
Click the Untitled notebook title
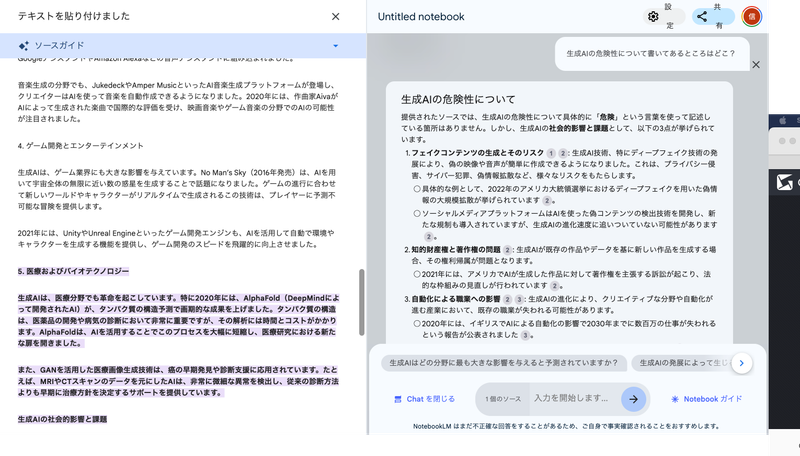[x=421, y=17]
